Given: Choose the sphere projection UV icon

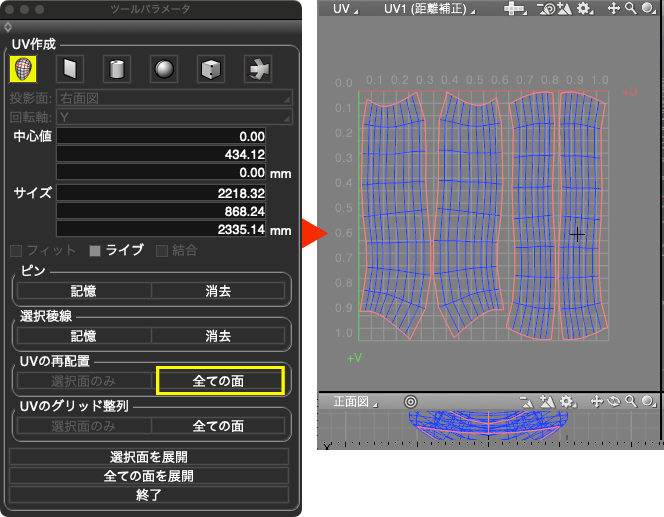Looking at the screenshot, I should click(x=164, y=68).
